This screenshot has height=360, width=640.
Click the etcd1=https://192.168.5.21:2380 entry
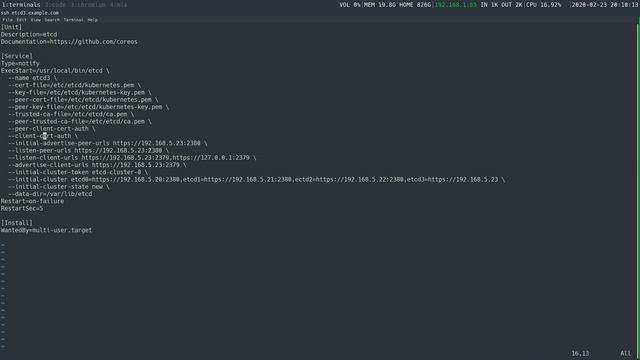coord(238,180)
